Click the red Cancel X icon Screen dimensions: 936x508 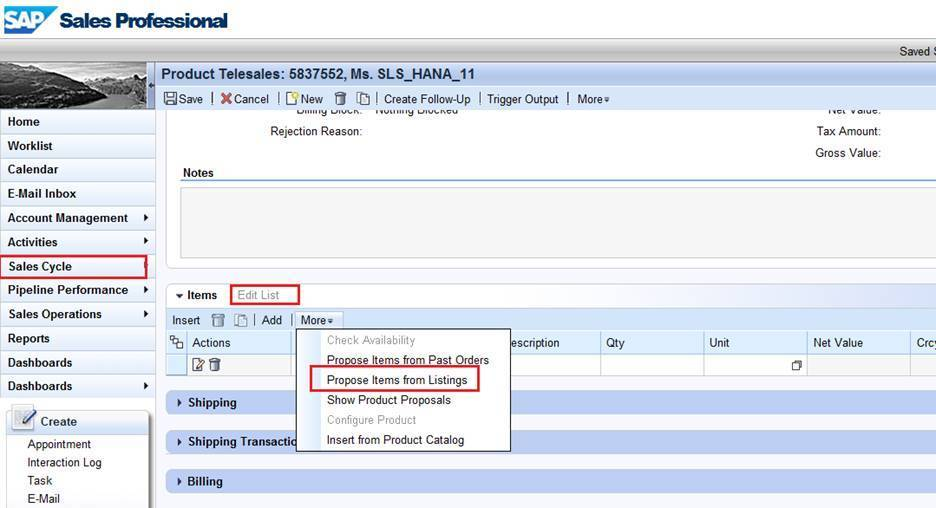click(226, 99)
